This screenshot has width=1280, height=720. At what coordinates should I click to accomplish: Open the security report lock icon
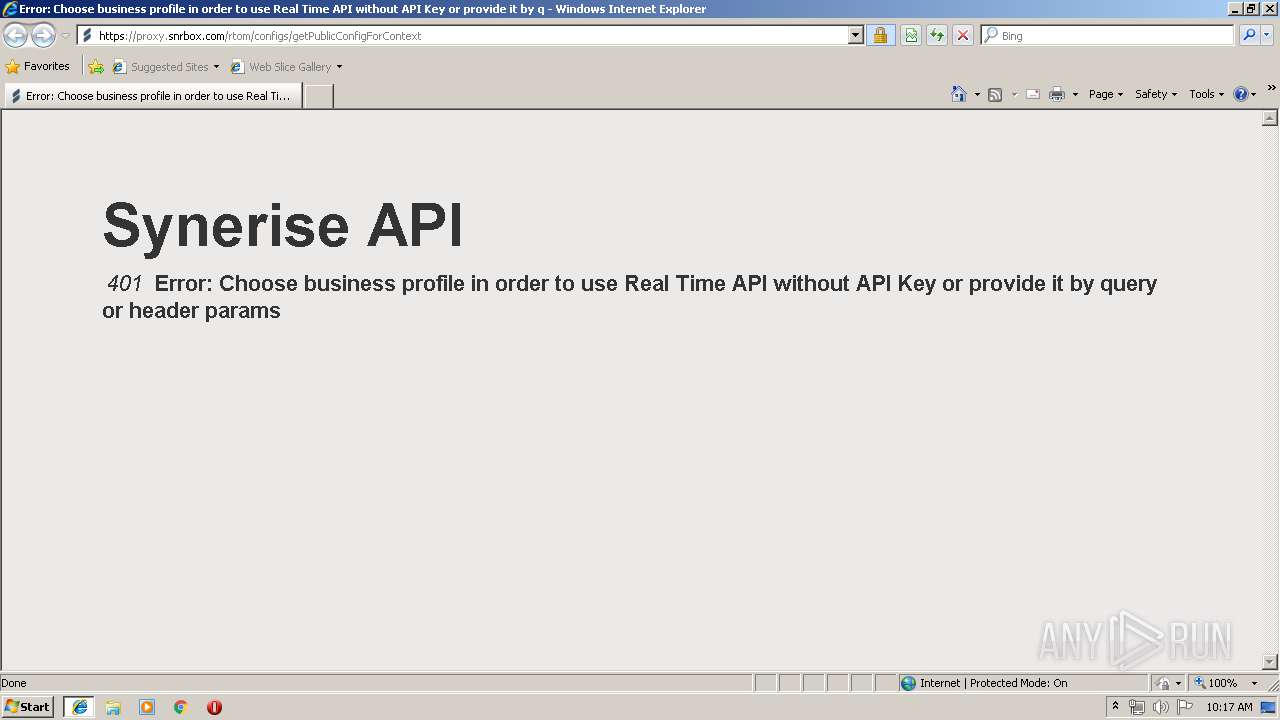pyautogui.click(x=880, y=35)
